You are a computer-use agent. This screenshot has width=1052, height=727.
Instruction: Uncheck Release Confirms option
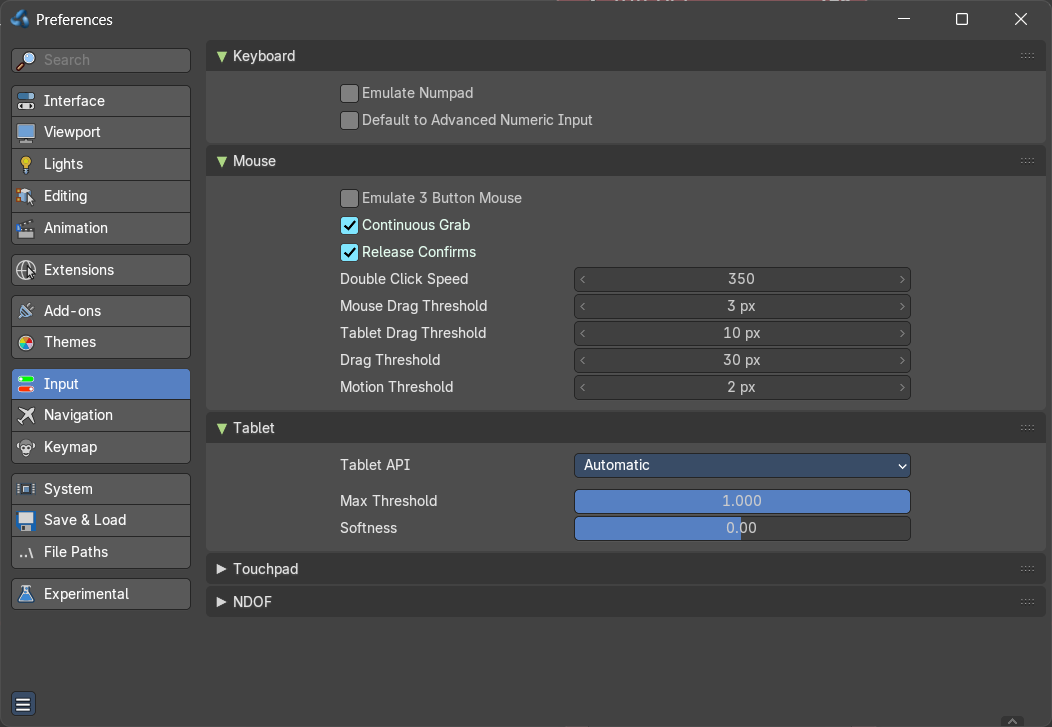coord(349,252)
